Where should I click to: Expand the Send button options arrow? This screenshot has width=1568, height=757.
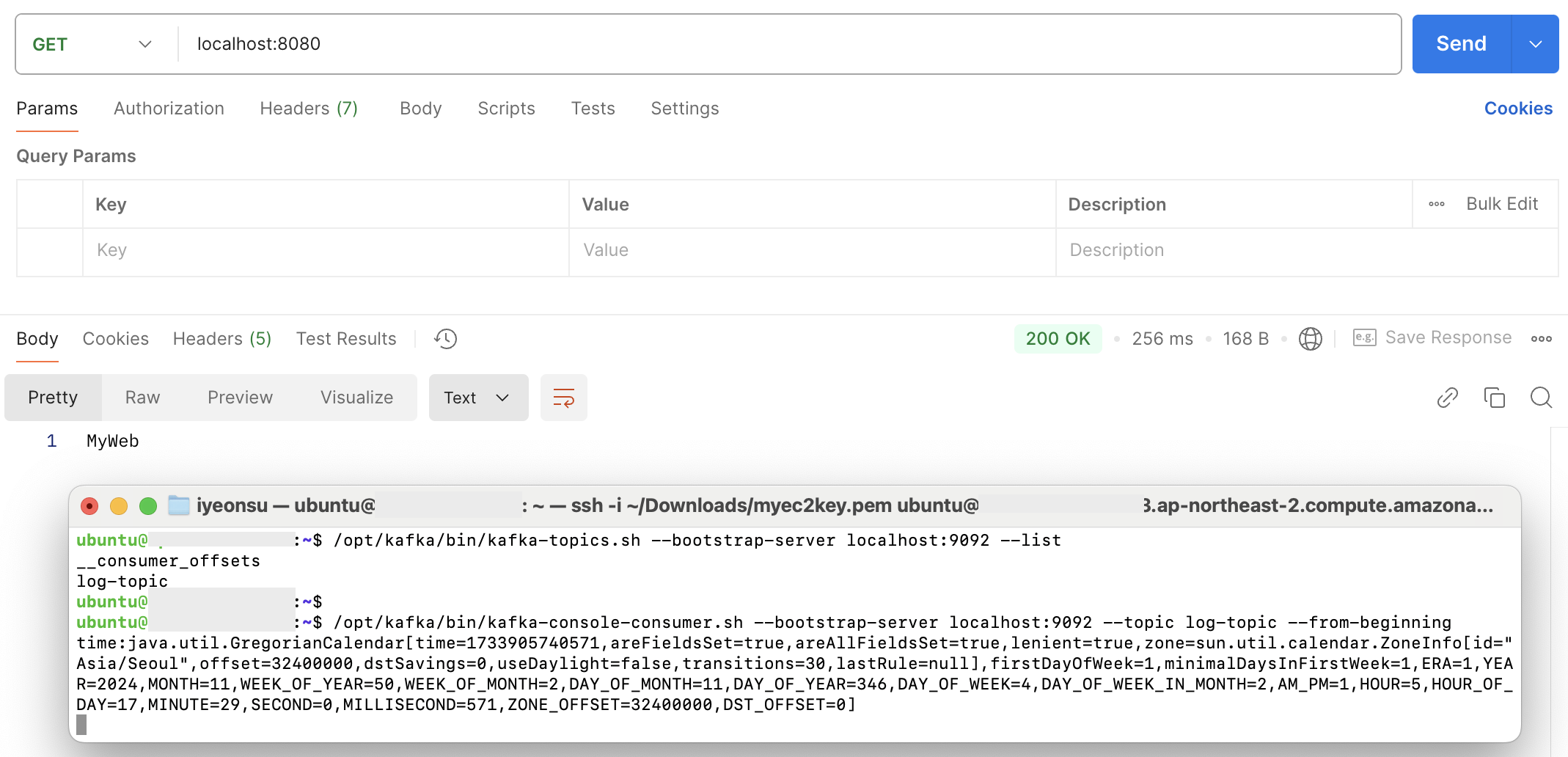click(1535, 44)
